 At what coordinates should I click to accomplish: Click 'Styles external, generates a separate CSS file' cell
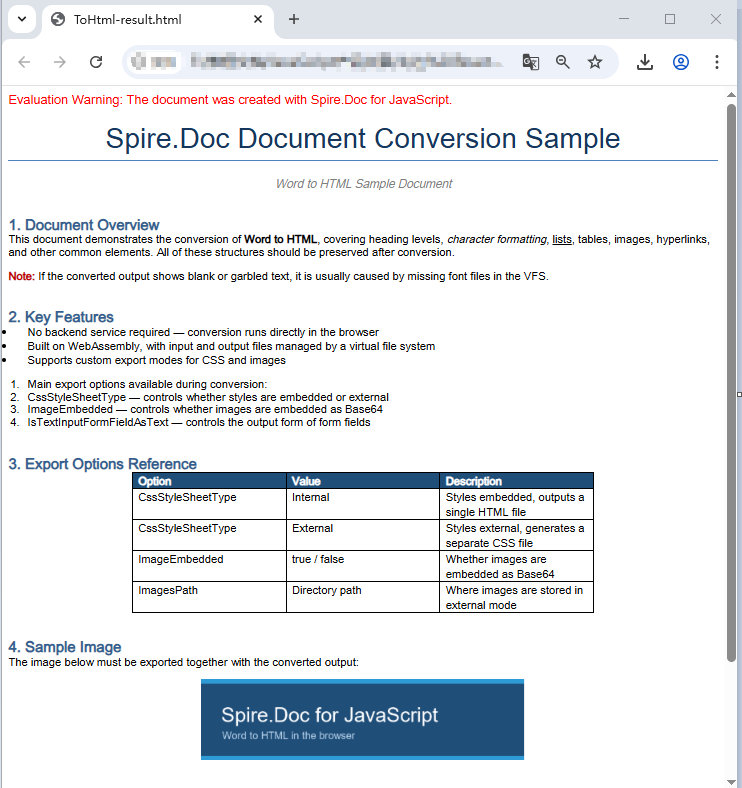coord(517,535)
